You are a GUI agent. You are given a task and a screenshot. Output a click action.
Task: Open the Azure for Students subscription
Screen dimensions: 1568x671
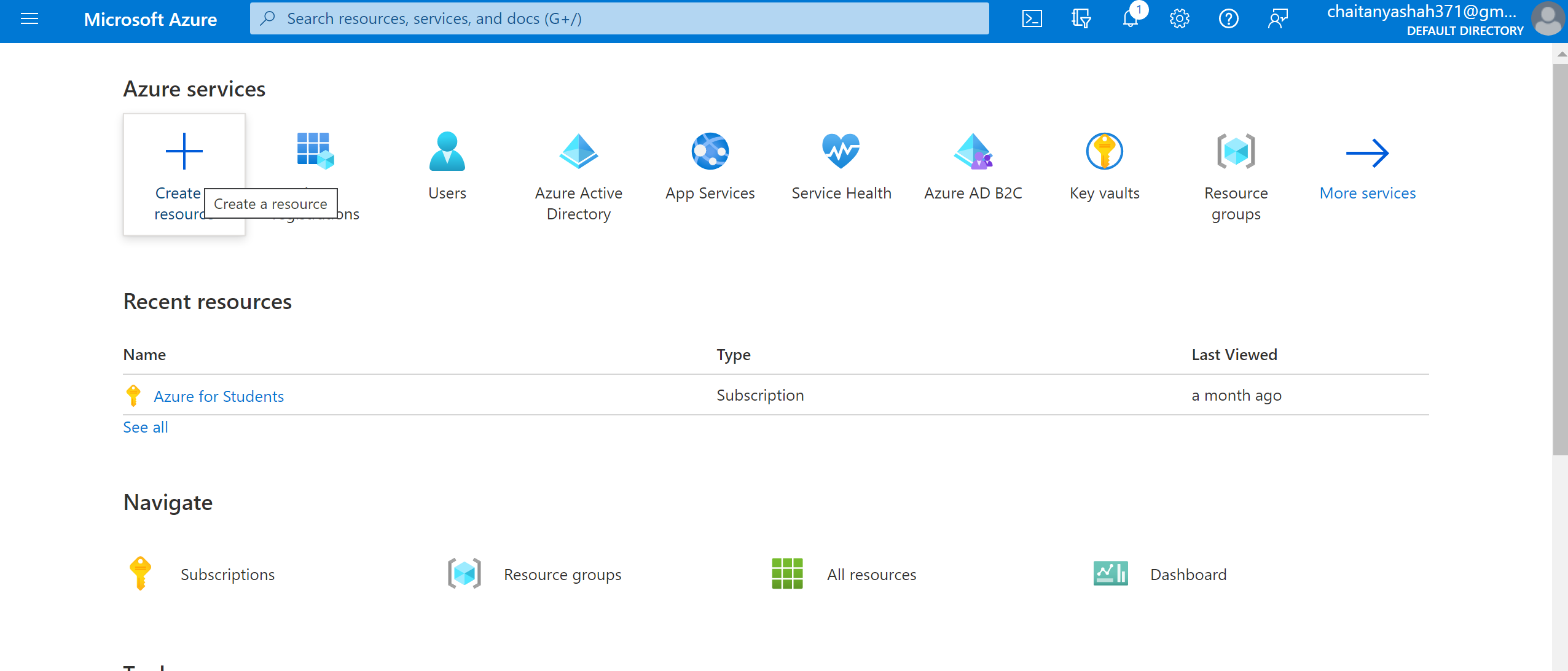[219, 396]
